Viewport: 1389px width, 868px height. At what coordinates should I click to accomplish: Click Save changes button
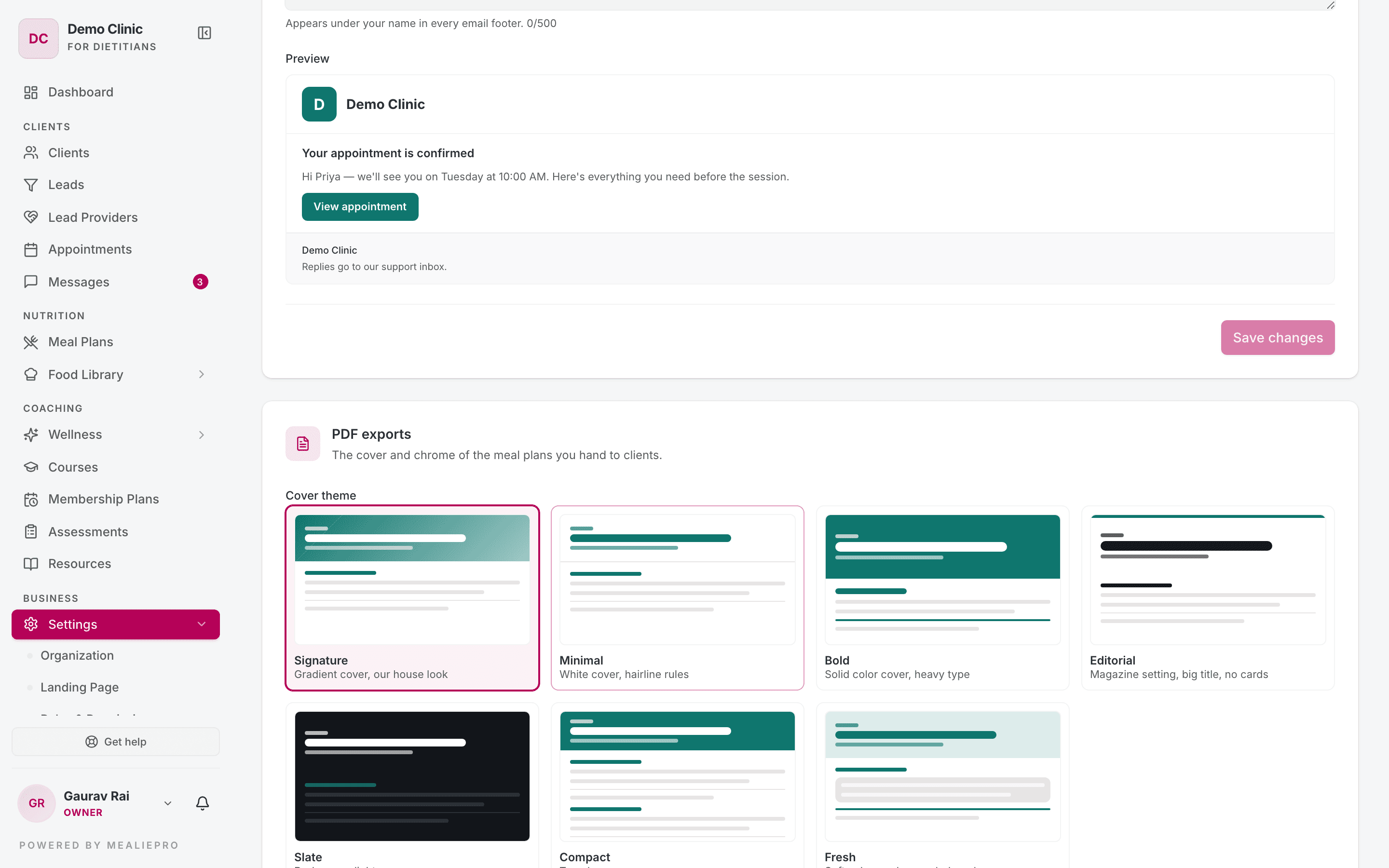click(x=1278, y=338)
